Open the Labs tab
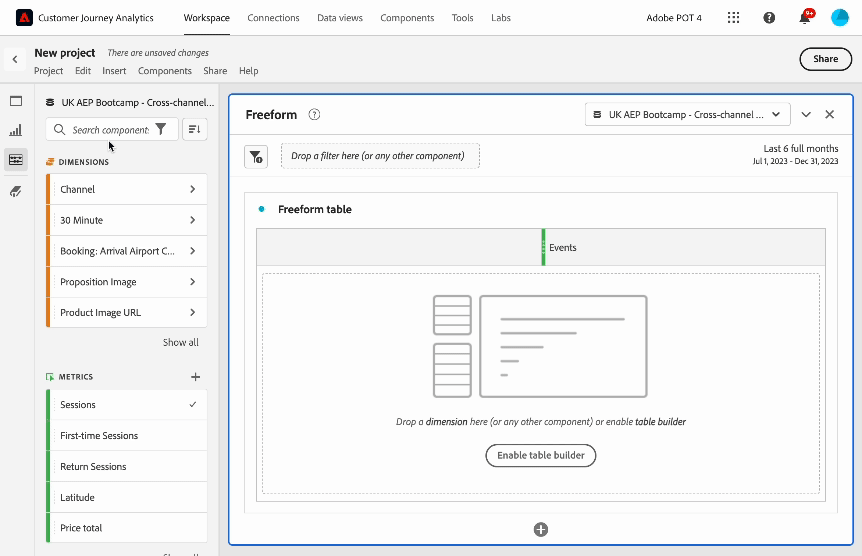 point(501,18)
